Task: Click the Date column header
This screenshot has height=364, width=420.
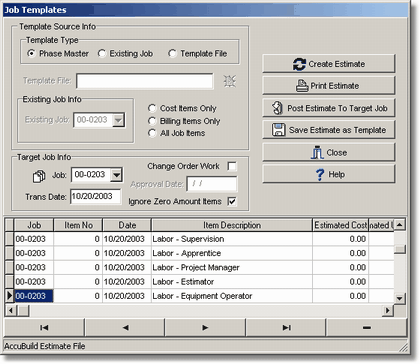Action: pos(127,225)
